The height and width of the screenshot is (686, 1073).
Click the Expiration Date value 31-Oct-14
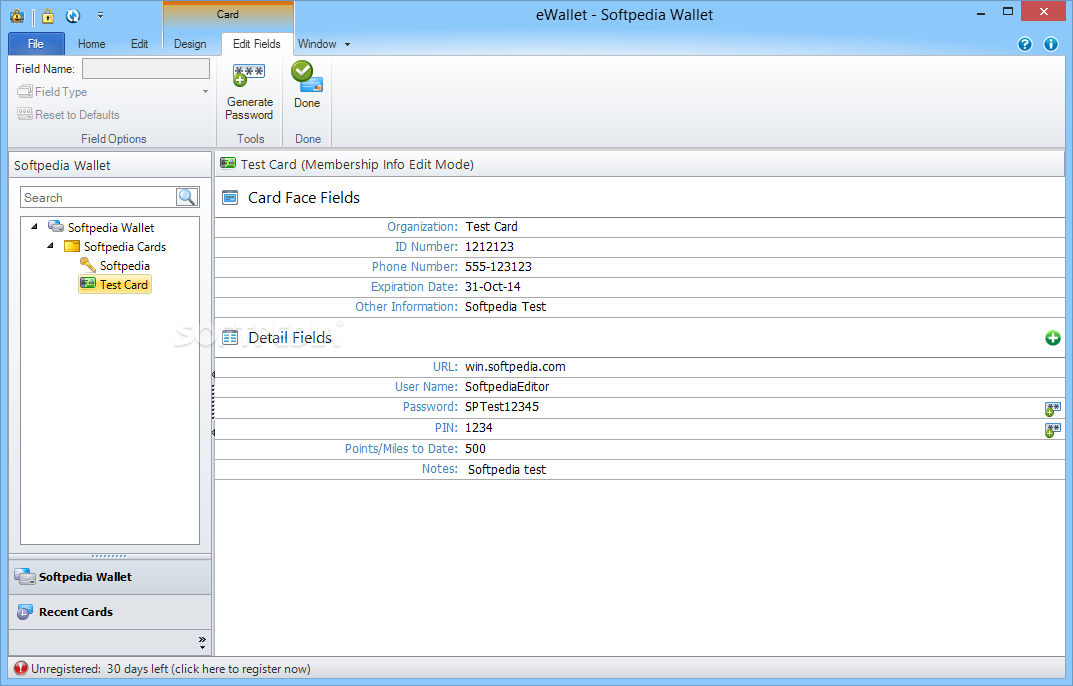pyautogui.click(x=493, y=286)
